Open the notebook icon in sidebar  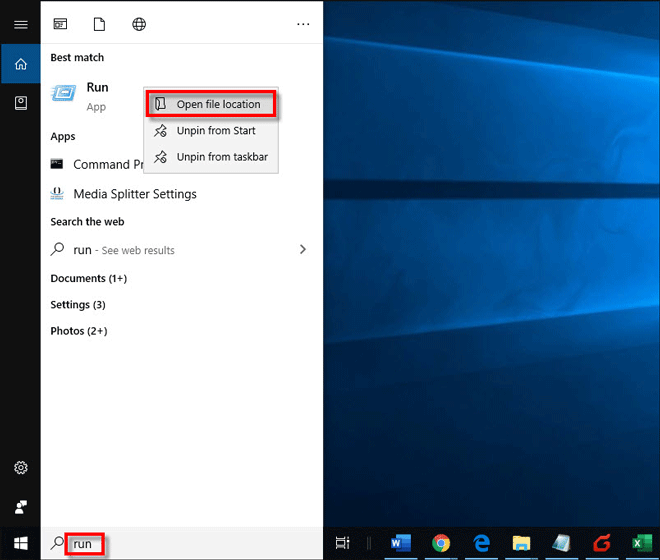click(21, 103)
